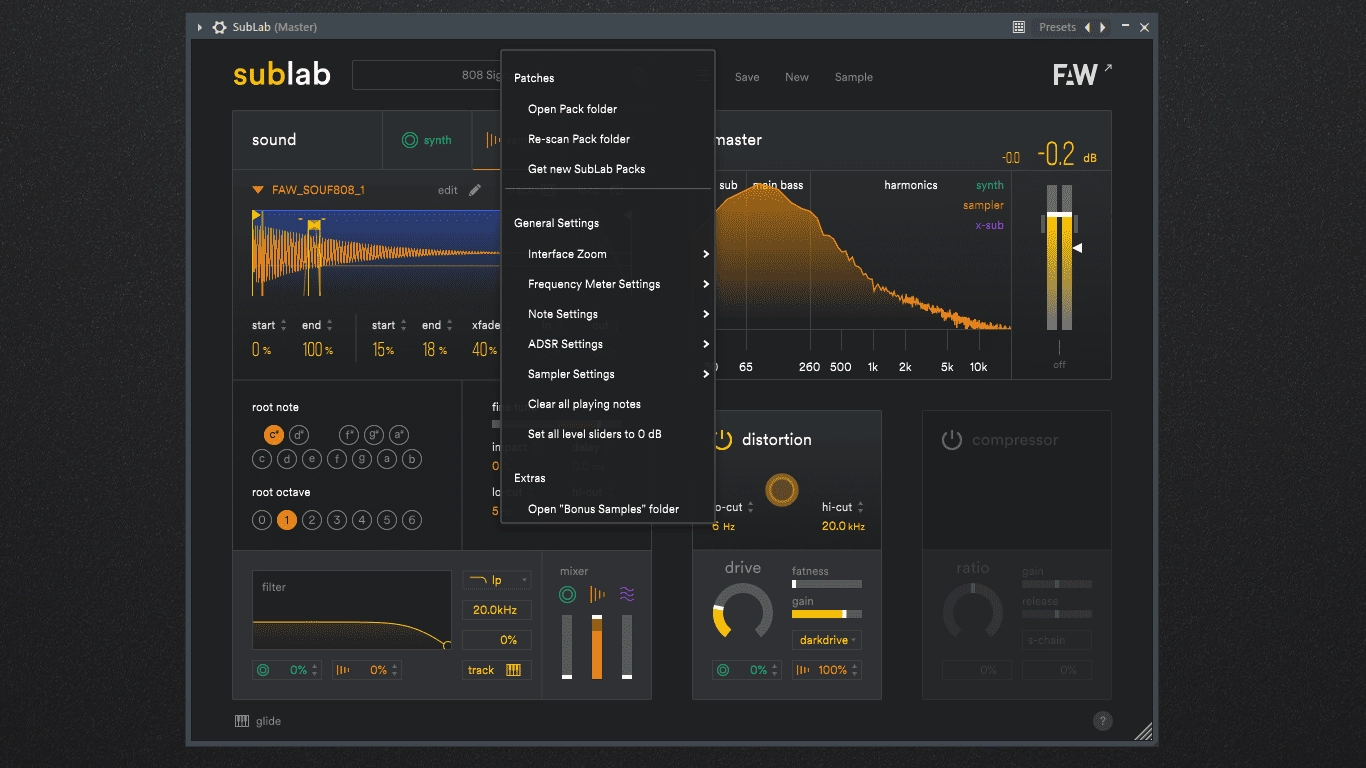
Task: Select root note g
Action: pyautogui.click(x=362, y=459)
